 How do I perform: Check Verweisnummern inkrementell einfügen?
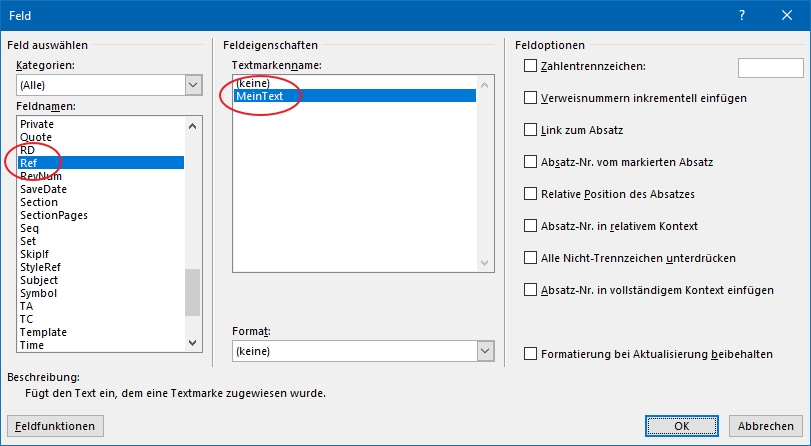(x=530, y=98)
